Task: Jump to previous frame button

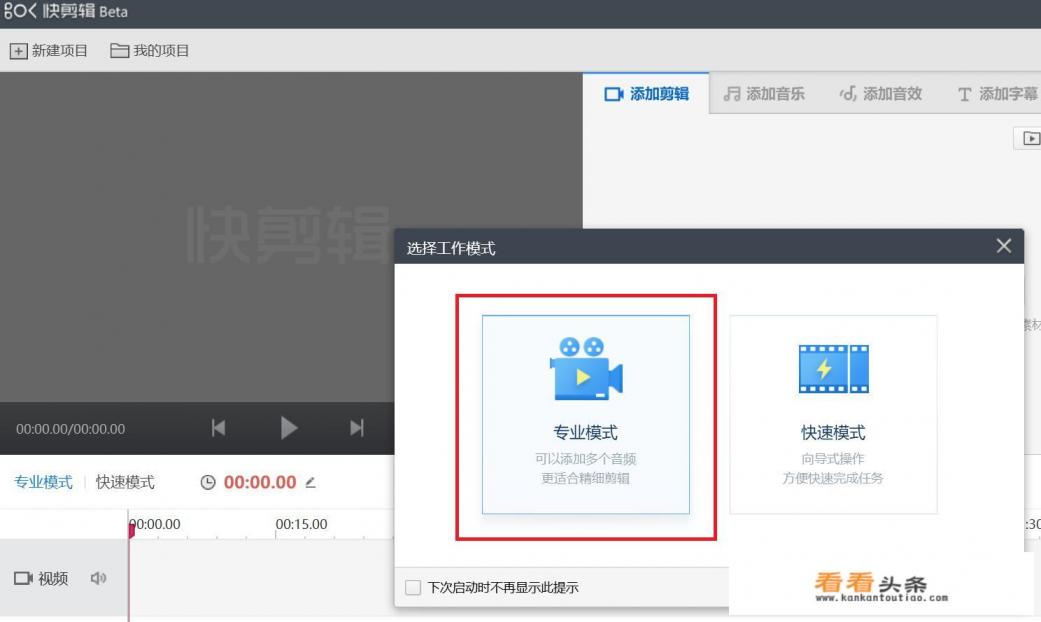Action: pos(218,428)
